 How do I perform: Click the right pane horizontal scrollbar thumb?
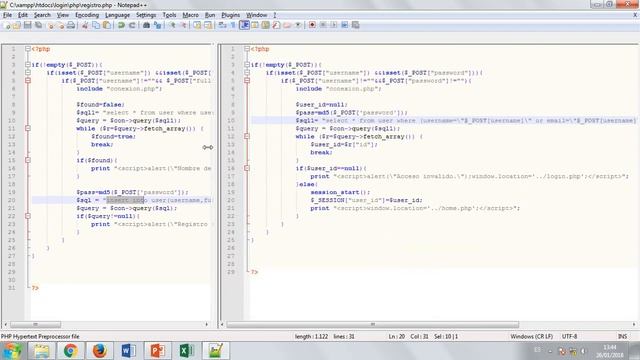coord(373,324)
